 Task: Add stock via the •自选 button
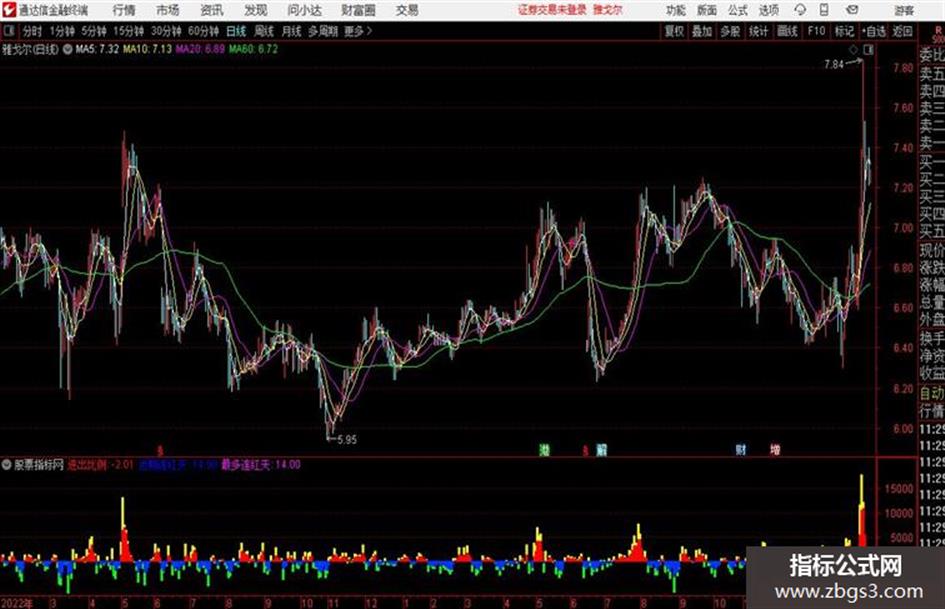click(x=873, y=31)
